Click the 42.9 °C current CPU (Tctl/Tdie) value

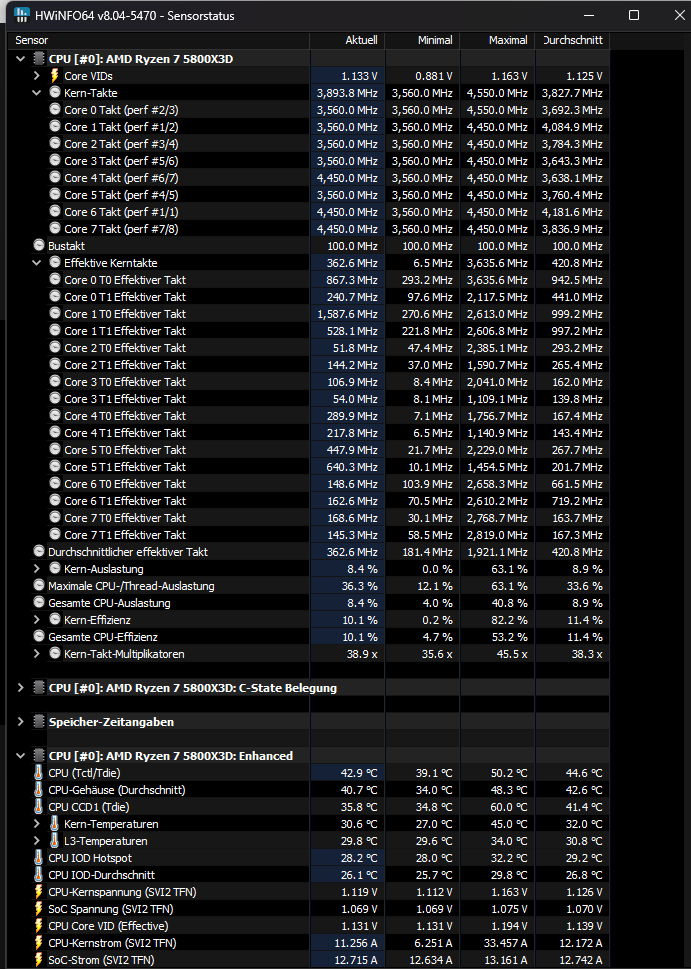358,772
